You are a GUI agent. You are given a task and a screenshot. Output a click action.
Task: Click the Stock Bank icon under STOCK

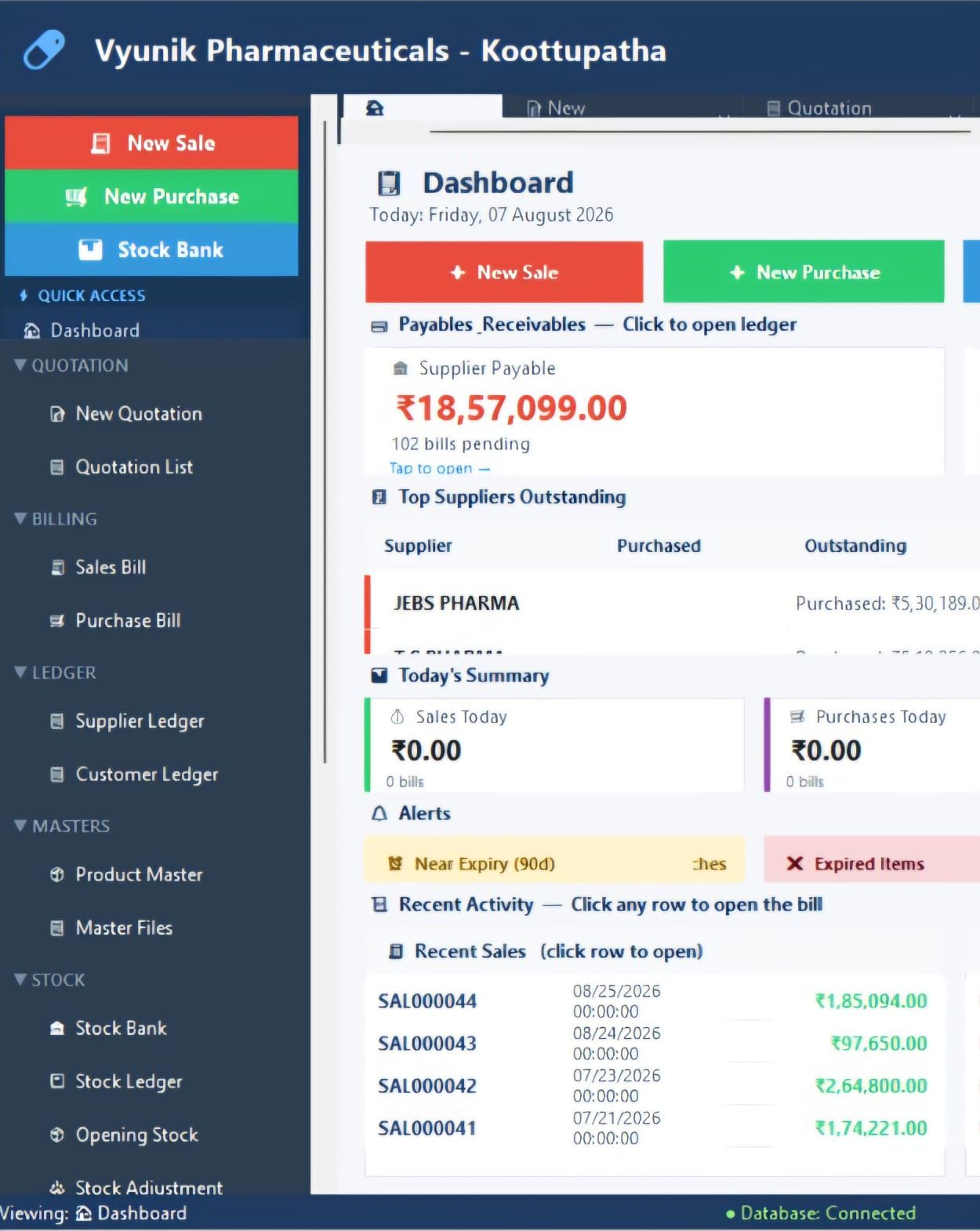coord(57,1029)
